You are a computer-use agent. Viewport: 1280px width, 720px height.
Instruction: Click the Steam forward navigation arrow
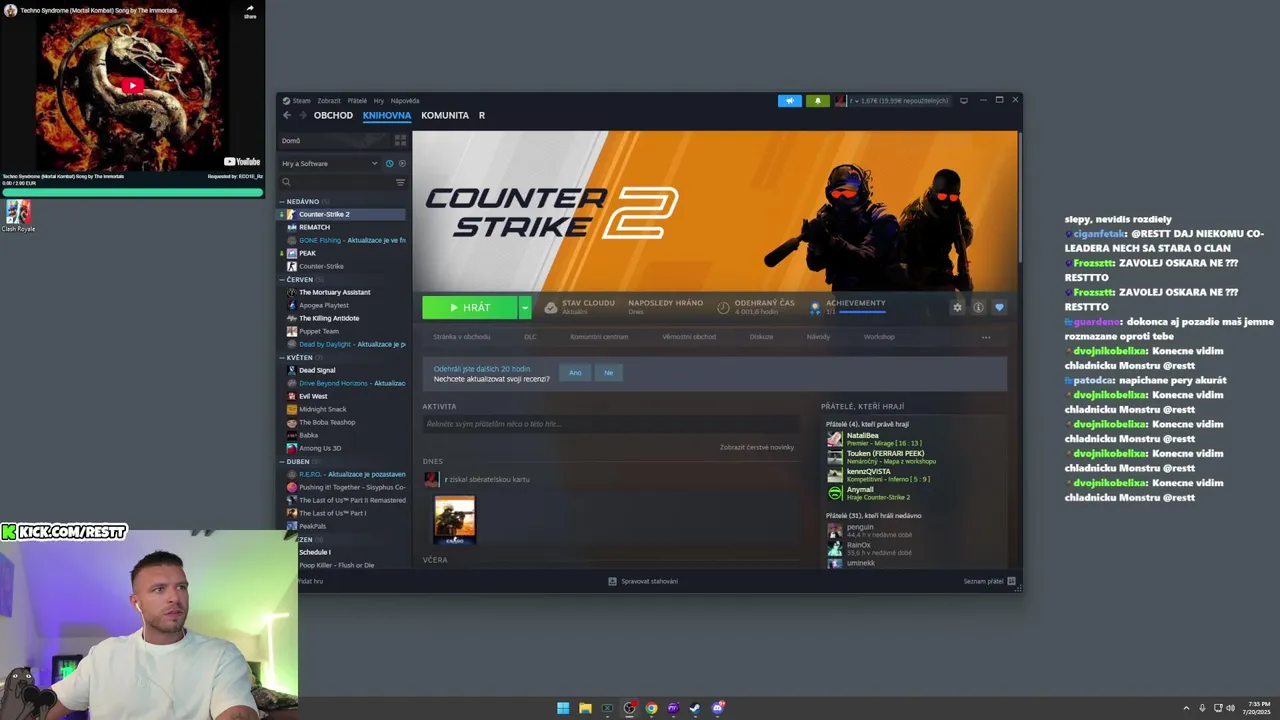pos(302,115)
